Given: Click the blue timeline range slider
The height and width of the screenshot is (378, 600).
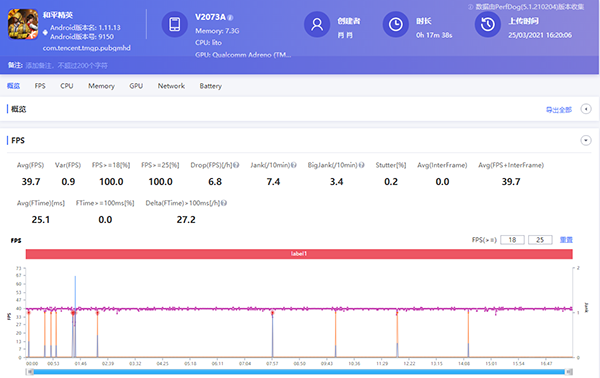Looking at the screenshot, I should 299,371.
